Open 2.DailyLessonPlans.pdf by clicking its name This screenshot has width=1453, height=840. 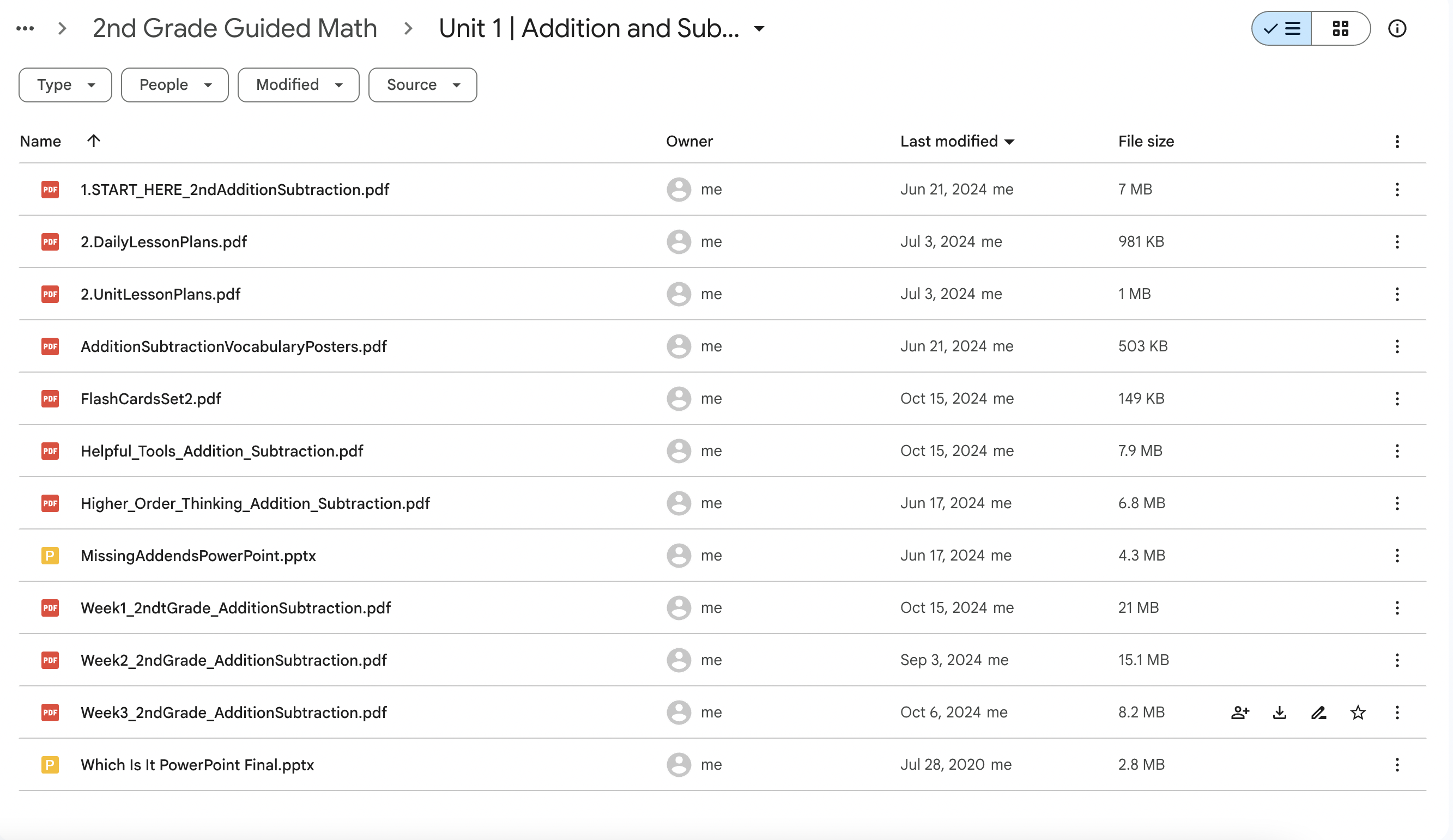click(x=164, y=242)
